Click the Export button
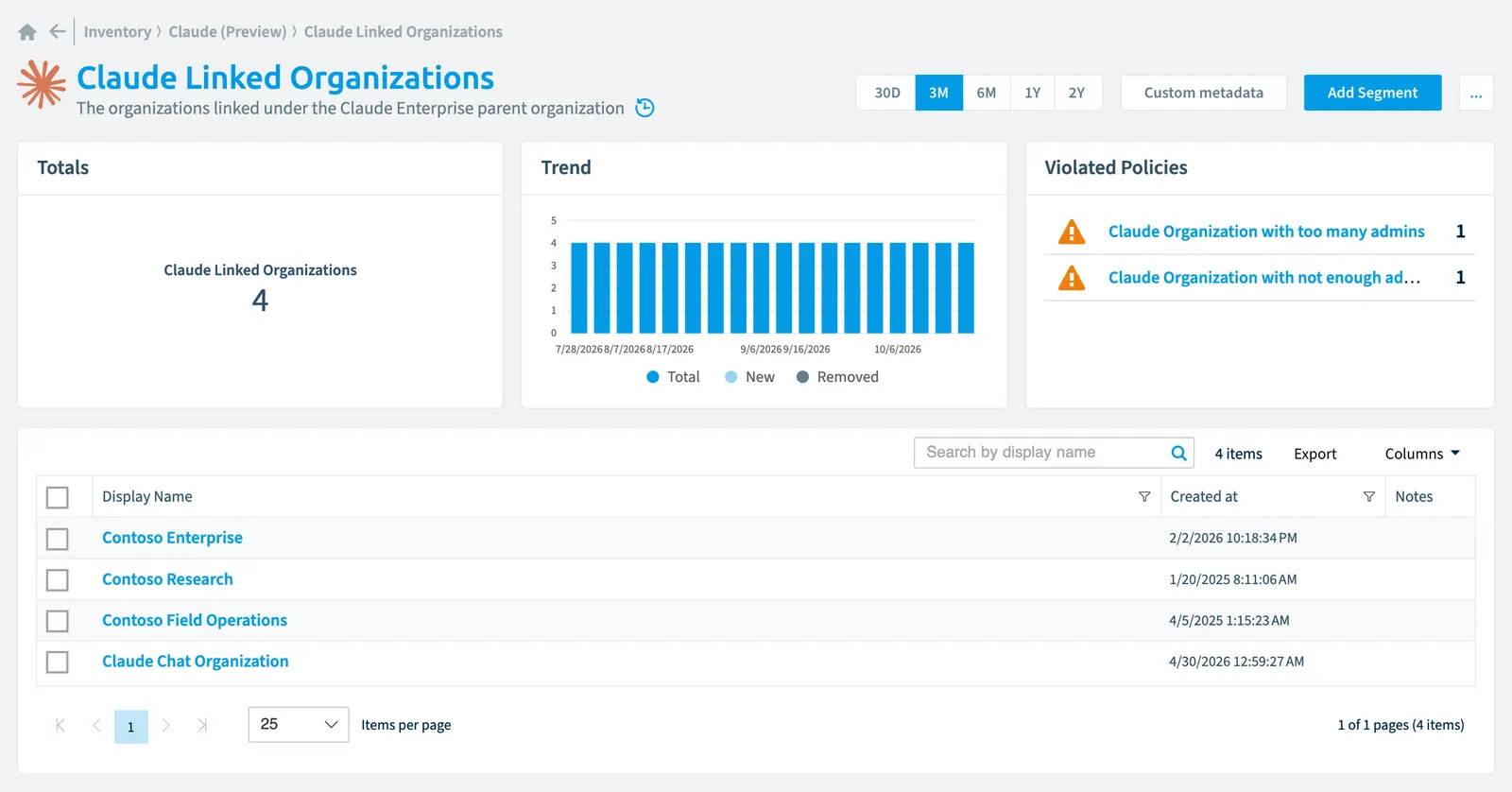1512x792 pixels. coord(1314,454)
